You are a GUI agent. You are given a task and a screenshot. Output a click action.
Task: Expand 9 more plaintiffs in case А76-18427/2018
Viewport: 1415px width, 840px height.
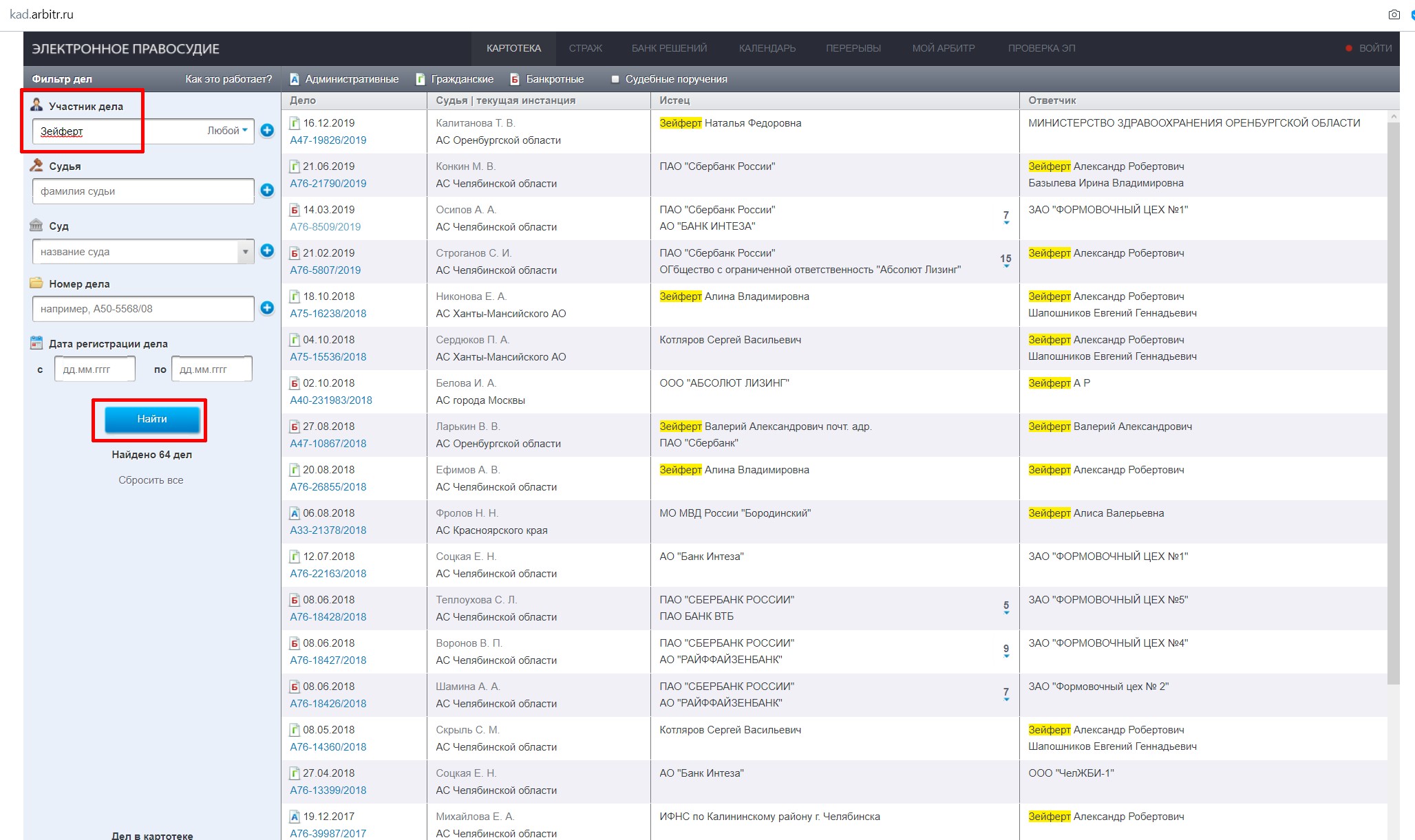pos(1006,651)
